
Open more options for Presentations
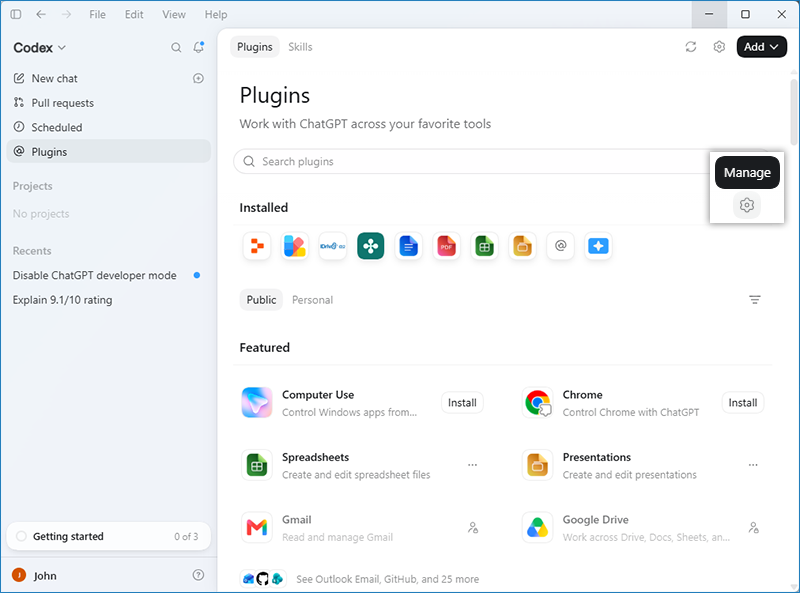(x=753, y=465)
